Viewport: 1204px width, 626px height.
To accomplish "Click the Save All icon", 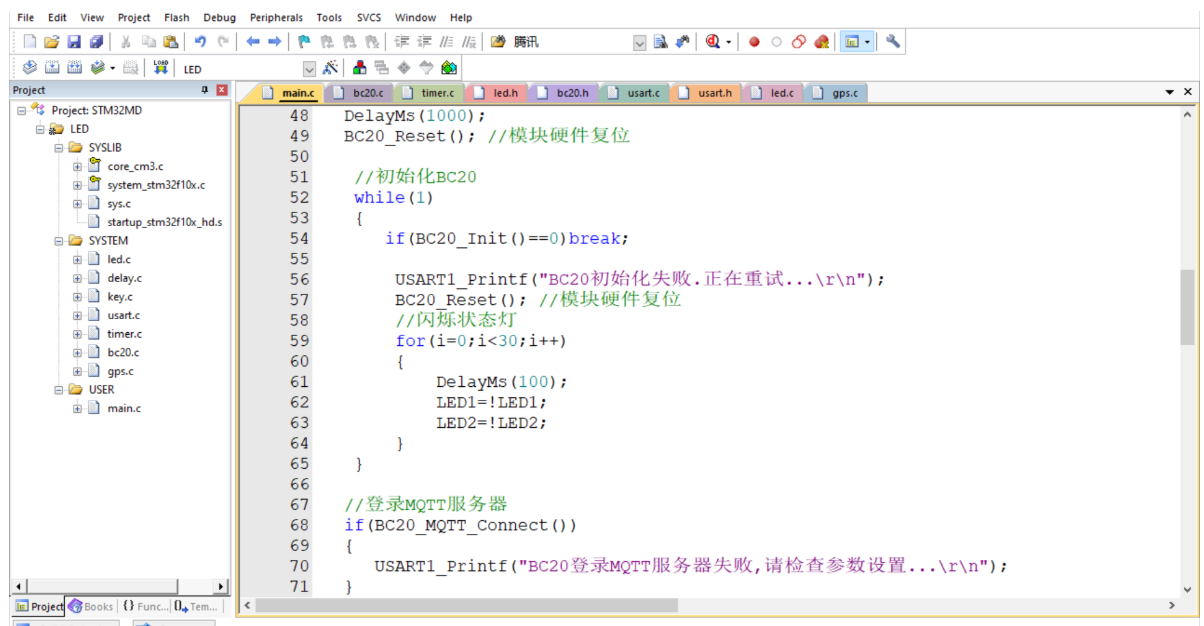I will 96,42.
